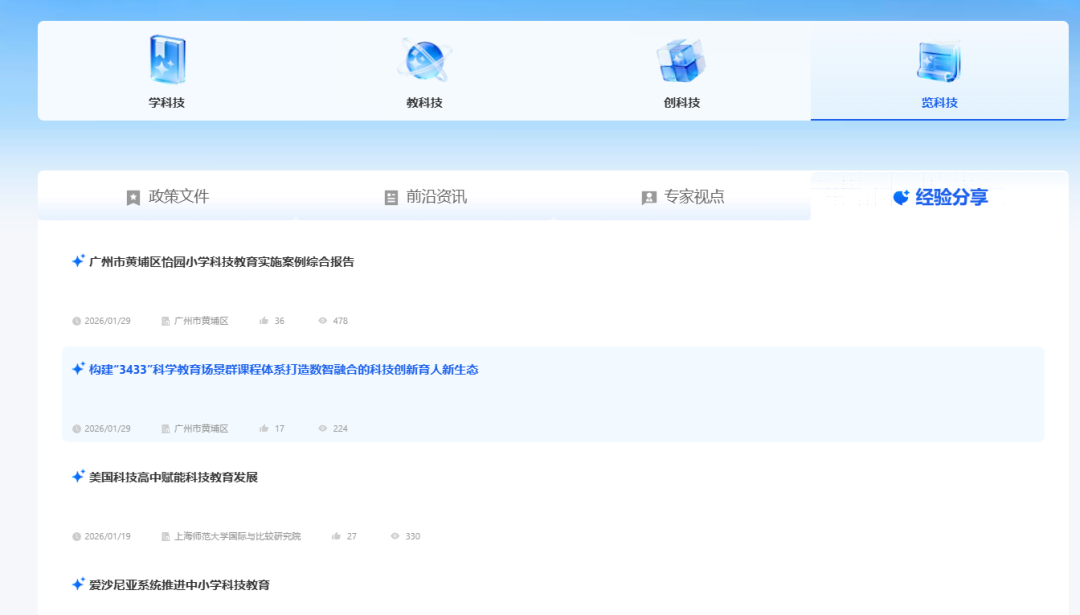Click source text 上海师范大学国际与比较研究院

(x=238, y=536)
